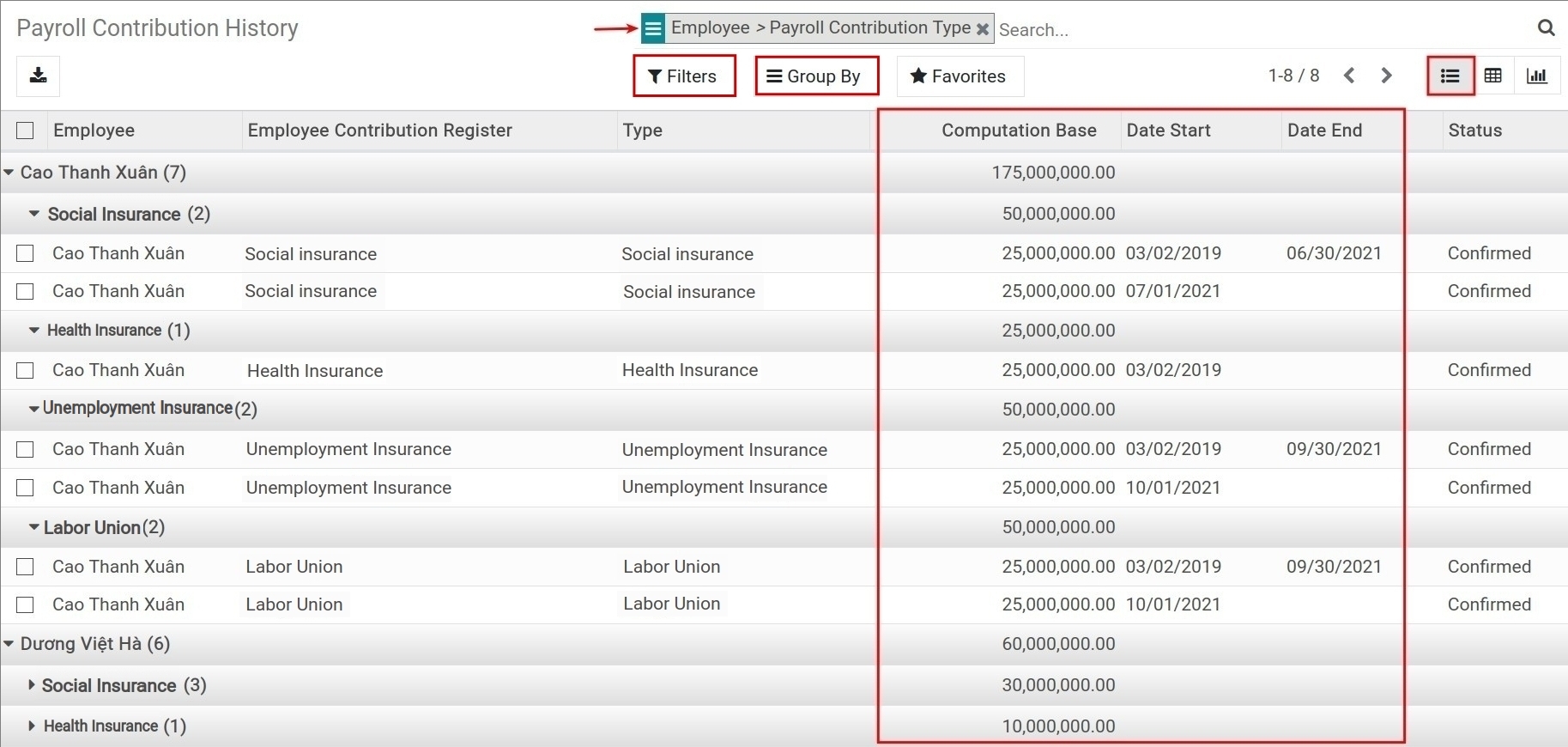Click the 60,000,000.00 group total
Screen dimensions: 1568x747
1058,644
